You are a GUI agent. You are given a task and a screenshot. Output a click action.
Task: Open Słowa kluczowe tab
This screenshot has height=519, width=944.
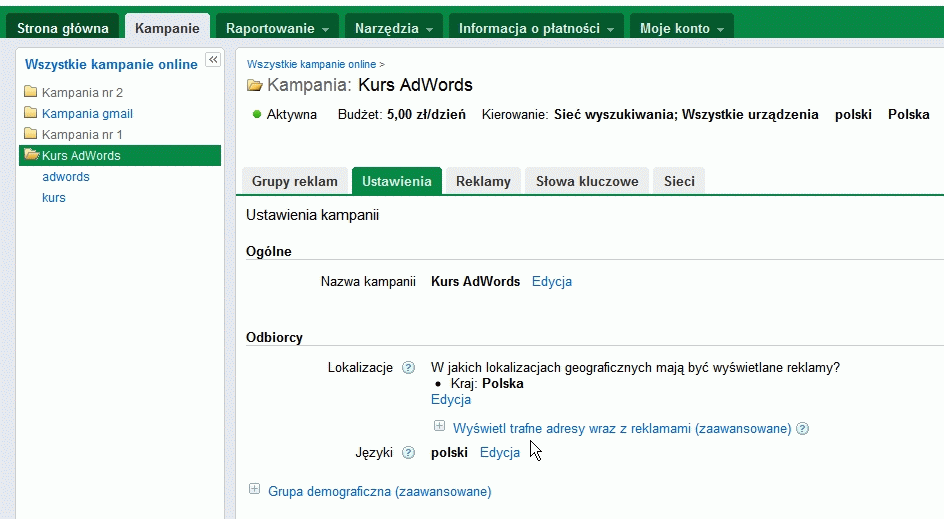click(x=587, y=181)
